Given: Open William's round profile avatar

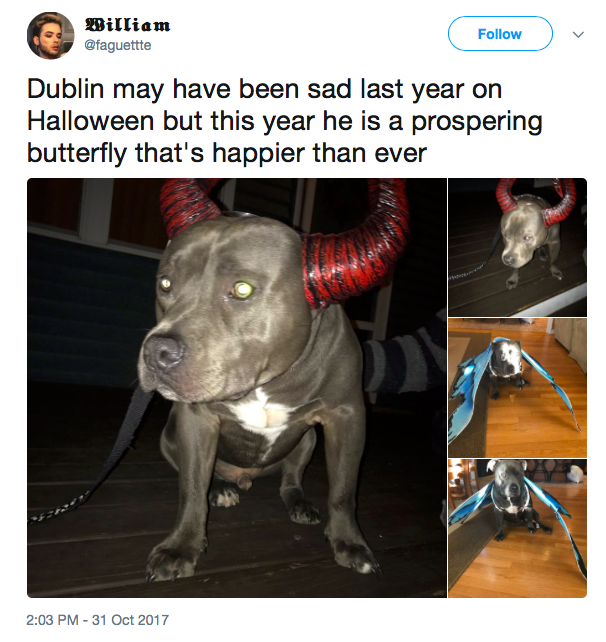Looking at the screenshot, I should click(x=51, y=35).
